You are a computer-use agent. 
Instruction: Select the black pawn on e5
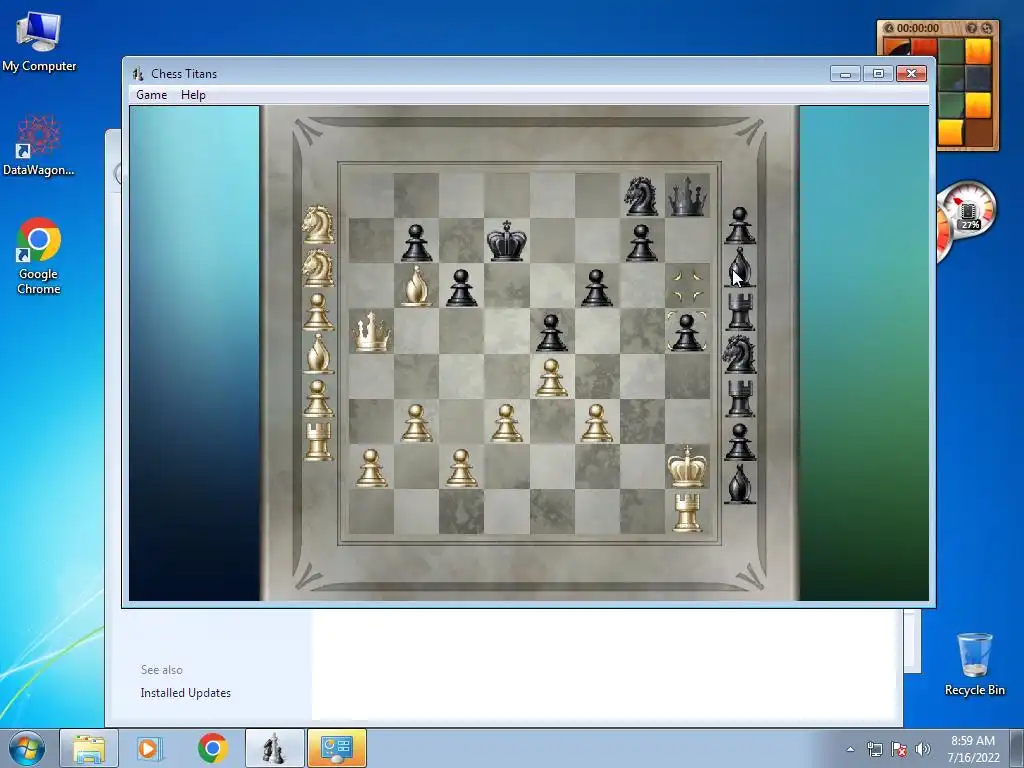pyautogui.click(x=552, y=332)
